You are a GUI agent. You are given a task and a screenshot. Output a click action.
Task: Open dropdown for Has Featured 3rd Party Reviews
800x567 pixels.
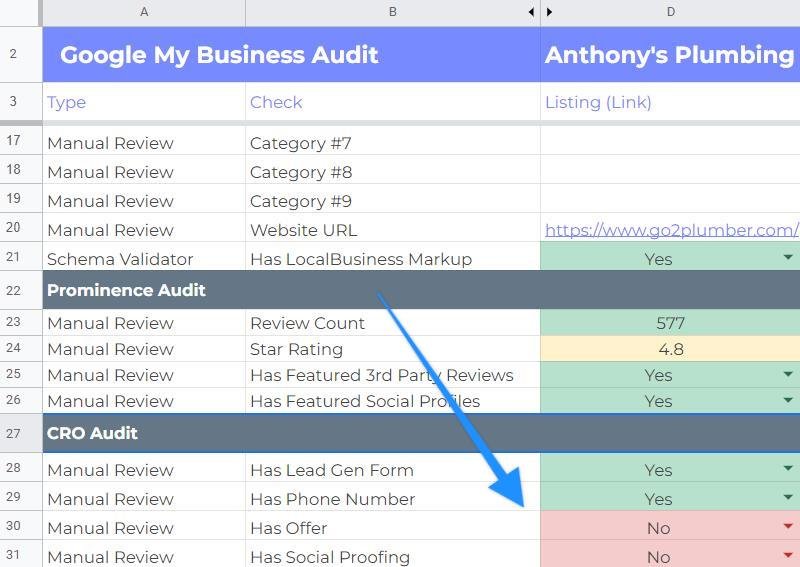788,374
